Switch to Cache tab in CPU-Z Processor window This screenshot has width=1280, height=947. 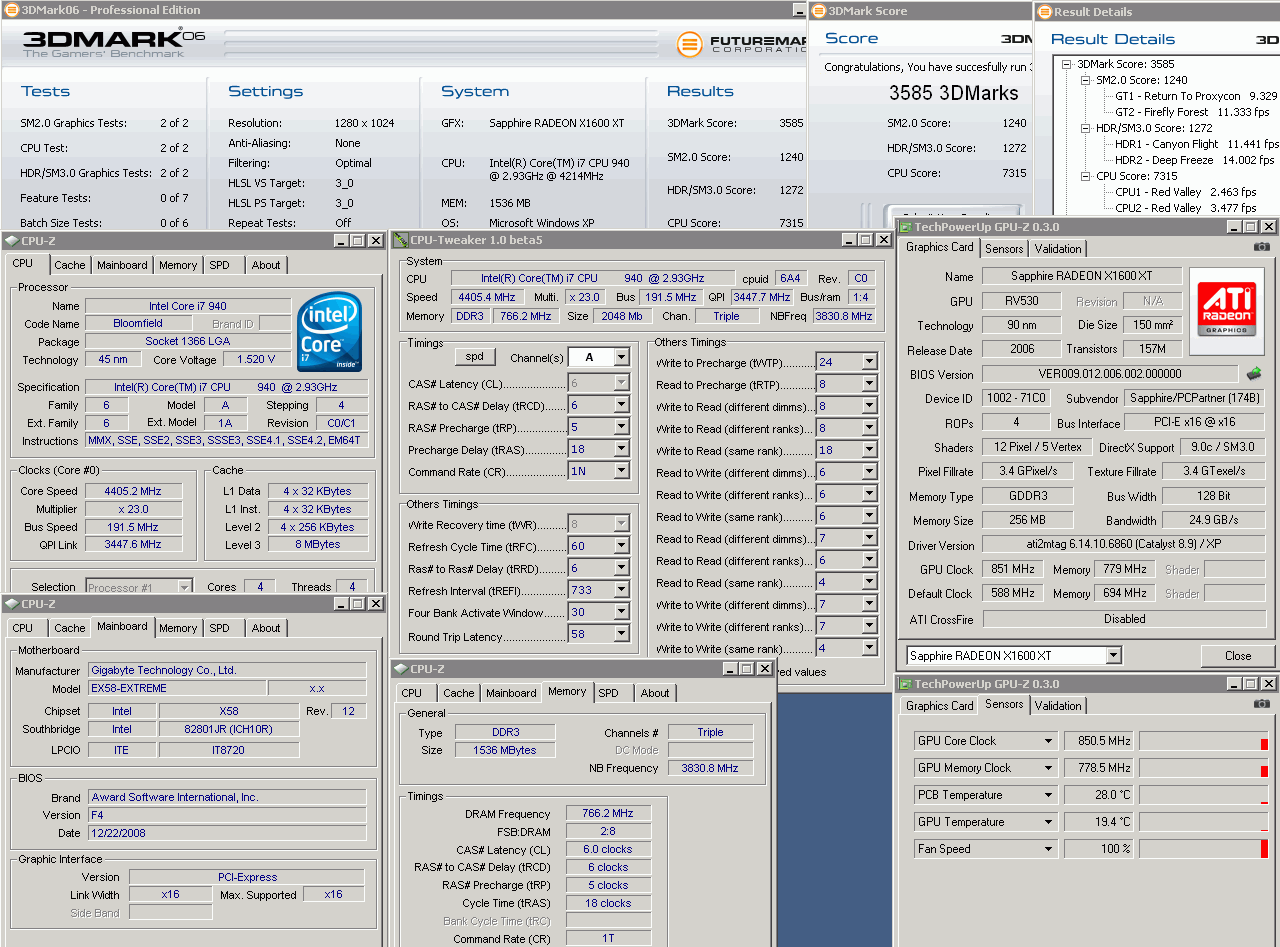pos(70,265)
